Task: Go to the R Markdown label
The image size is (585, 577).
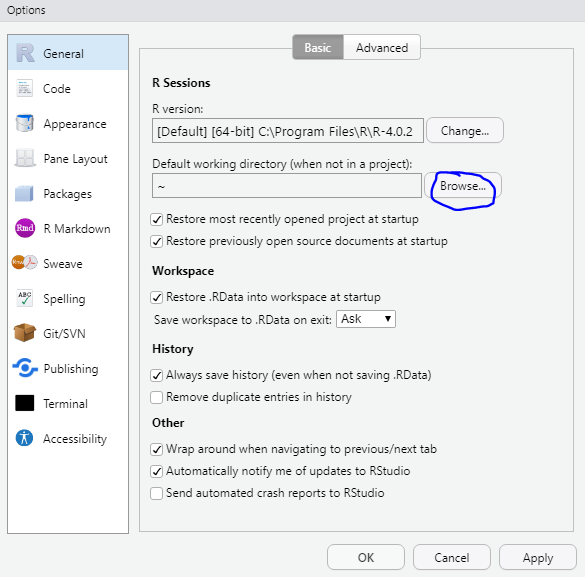Action: 77,229
